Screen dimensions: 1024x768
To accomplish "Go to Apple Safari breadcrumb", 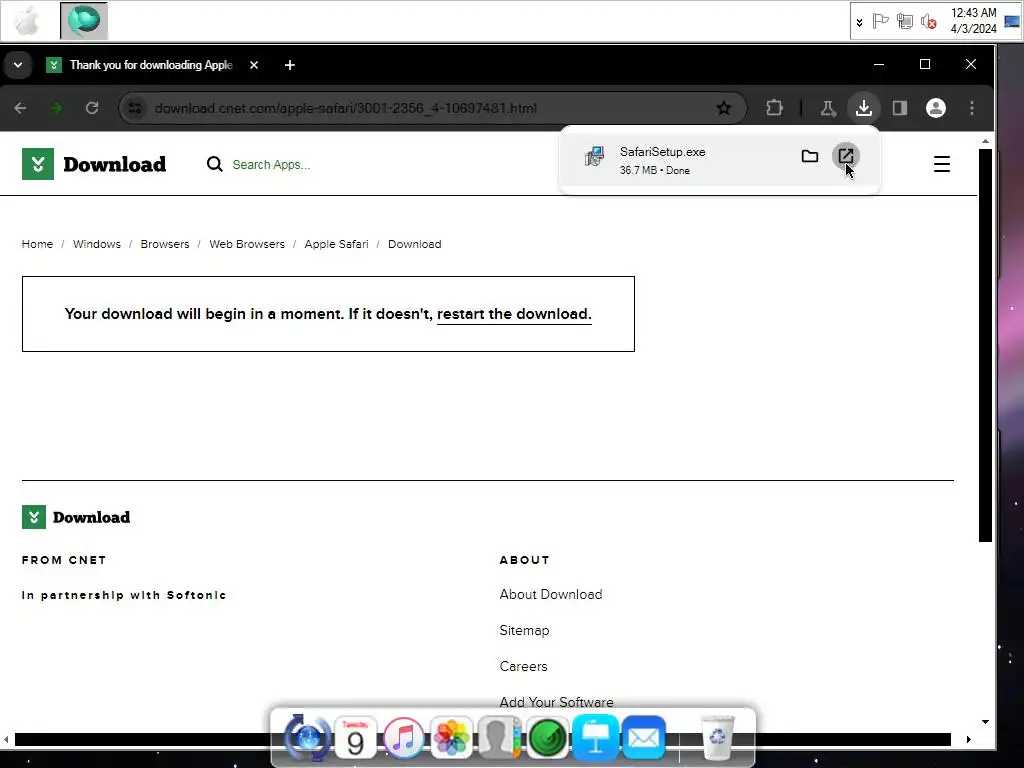I will (x=336, y=244).
